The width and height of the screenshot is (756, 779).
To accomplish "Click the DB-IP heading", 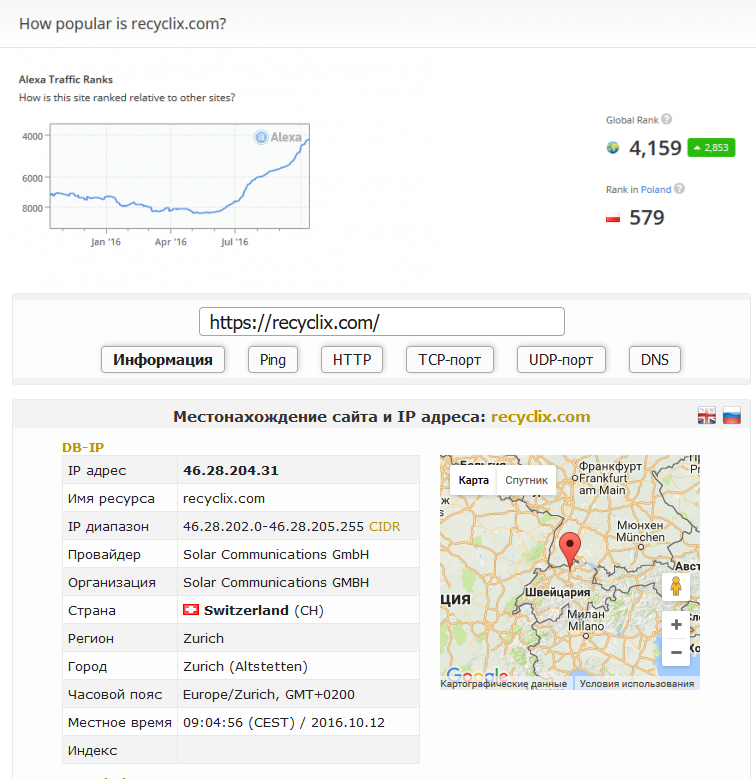I will click(x=83, y=447).
